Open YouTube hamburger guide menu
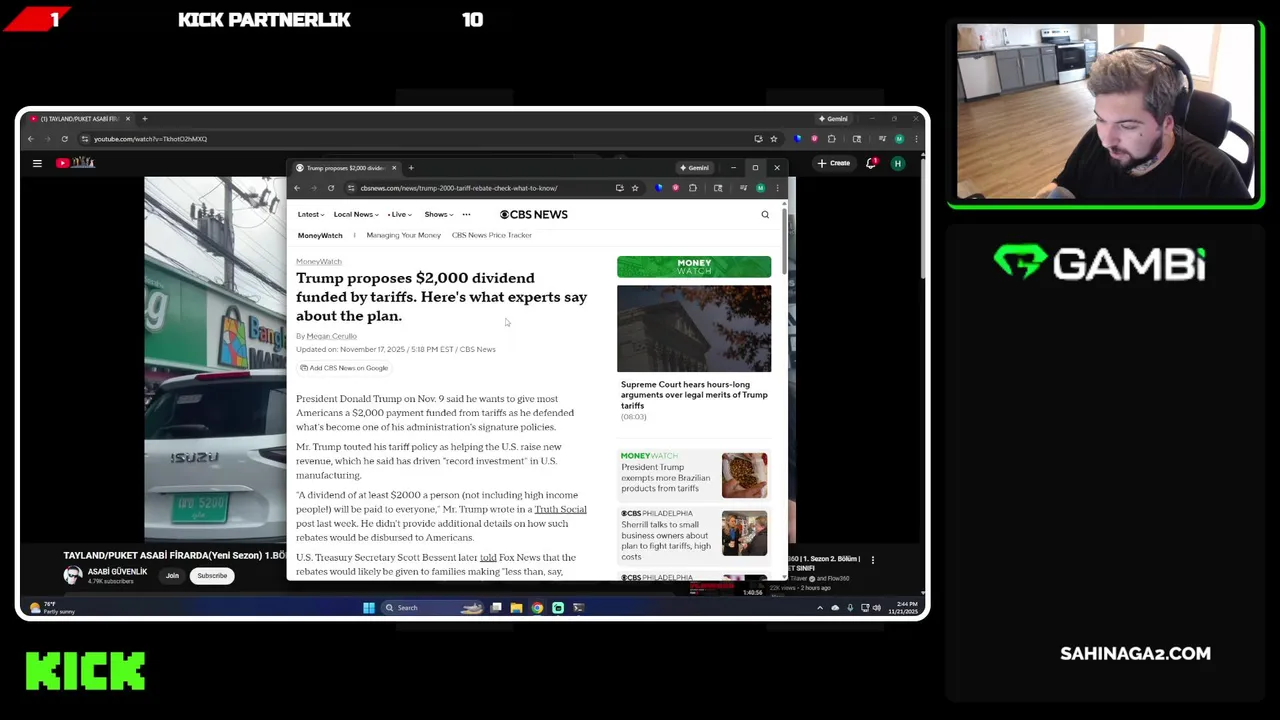 37,163
